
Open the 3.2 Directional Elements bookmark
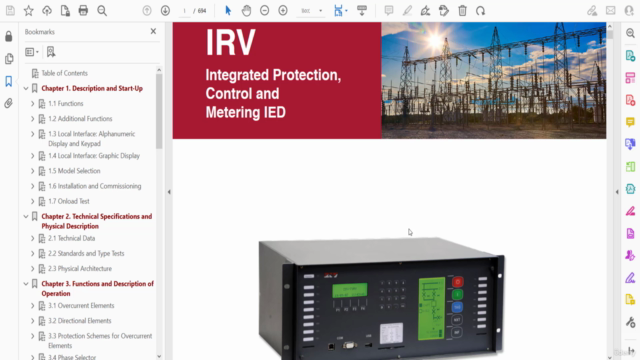(80, 321)
